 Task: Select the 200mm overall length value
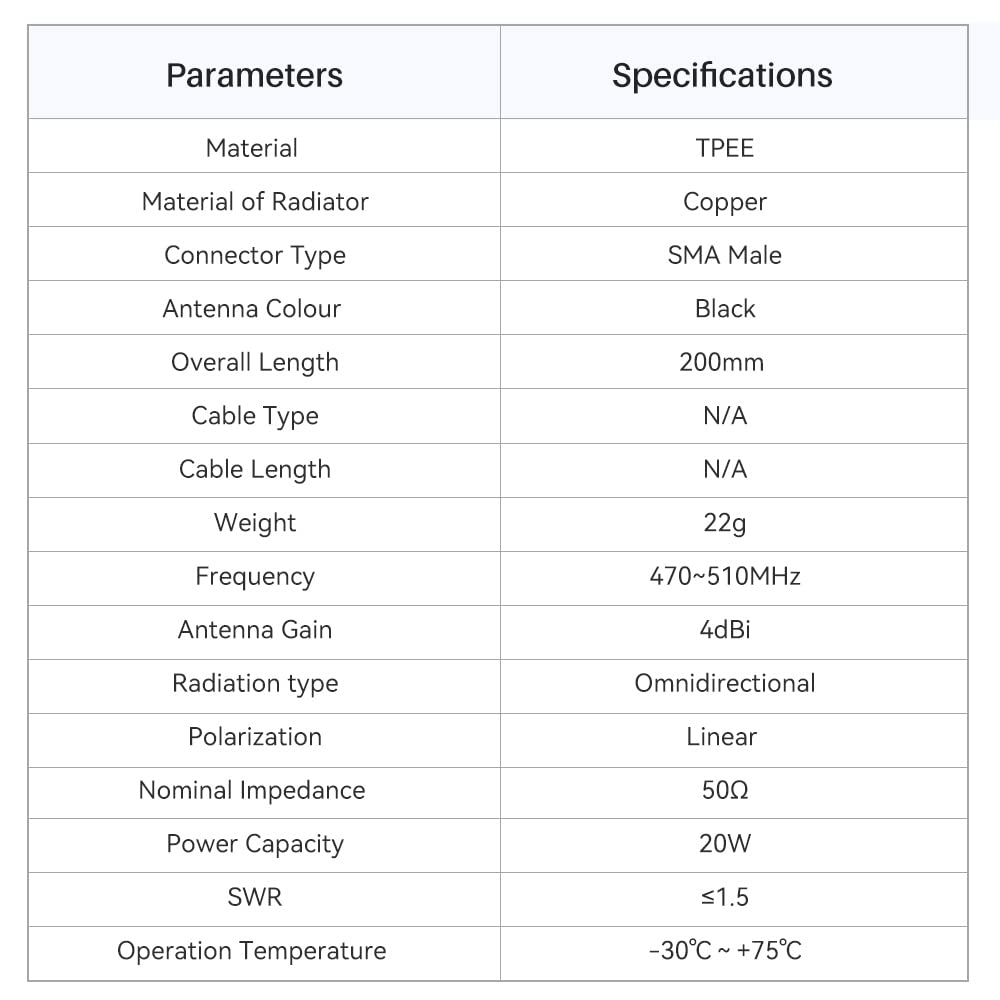[722, 362]
